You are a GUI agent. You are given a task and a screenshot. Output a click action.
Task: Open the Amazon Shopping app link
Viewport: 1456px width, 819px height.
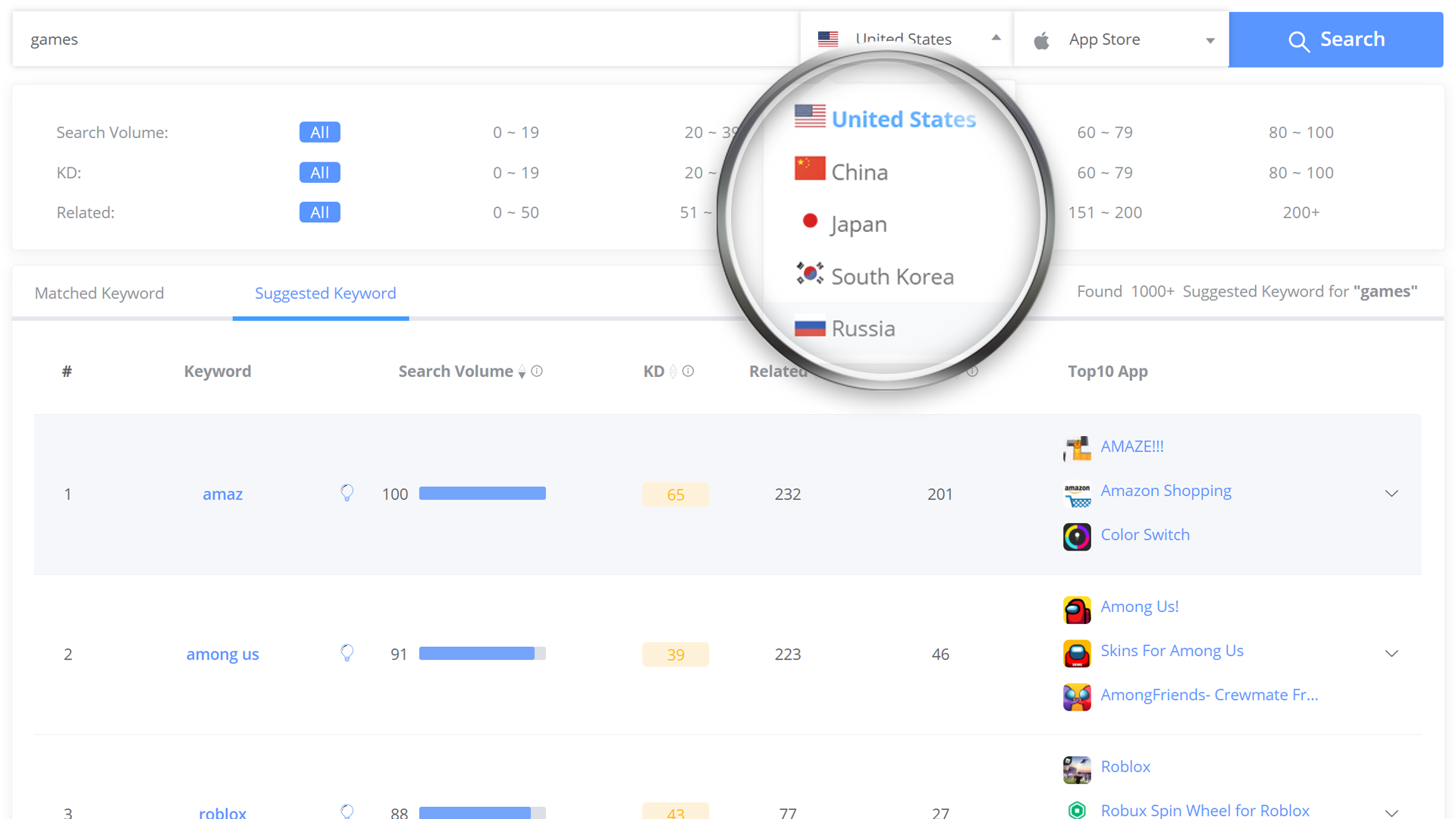[x=1166, y=491]
